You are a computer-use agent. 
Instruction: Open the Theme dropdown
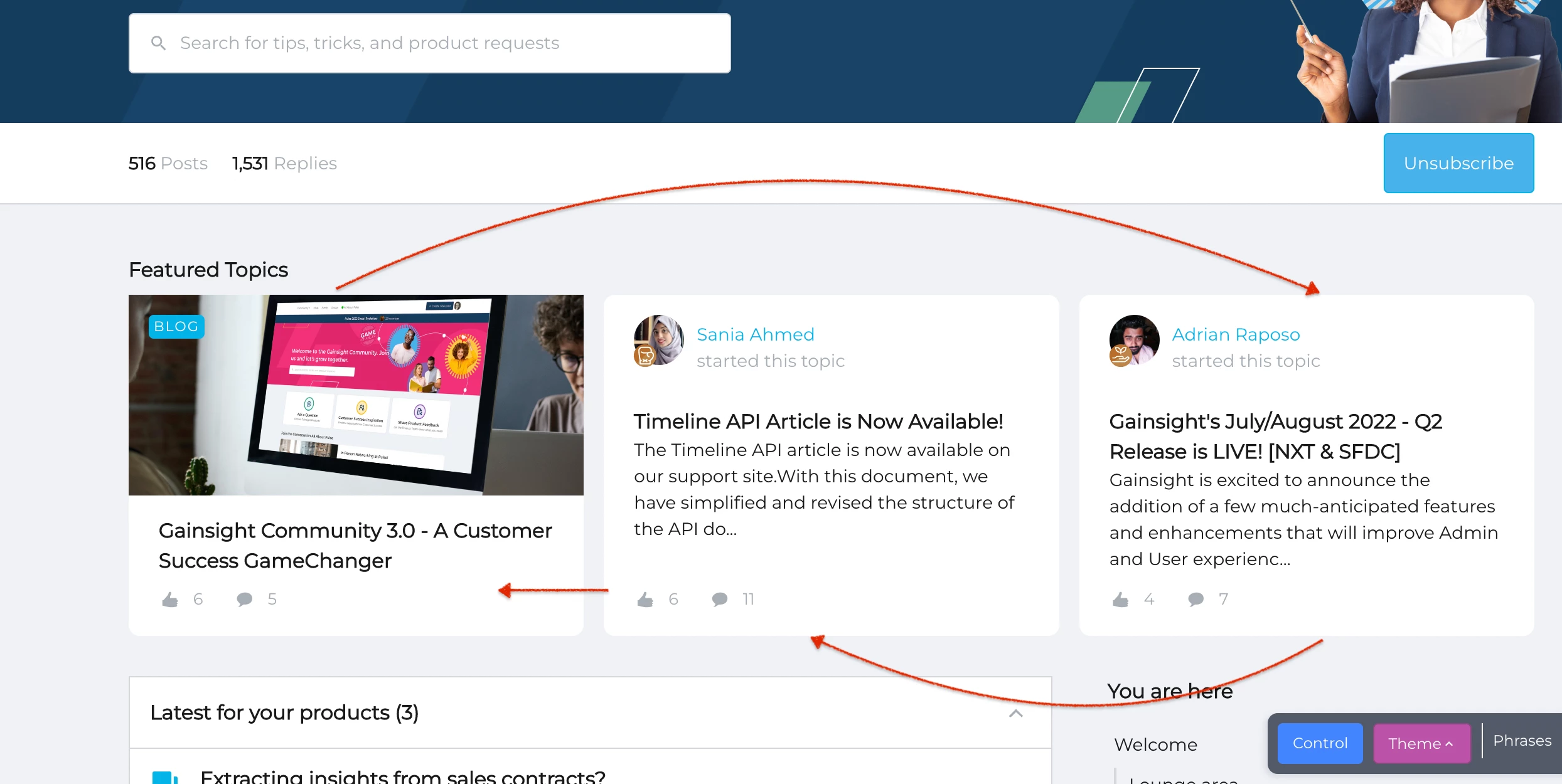[x=1421, y=743]
